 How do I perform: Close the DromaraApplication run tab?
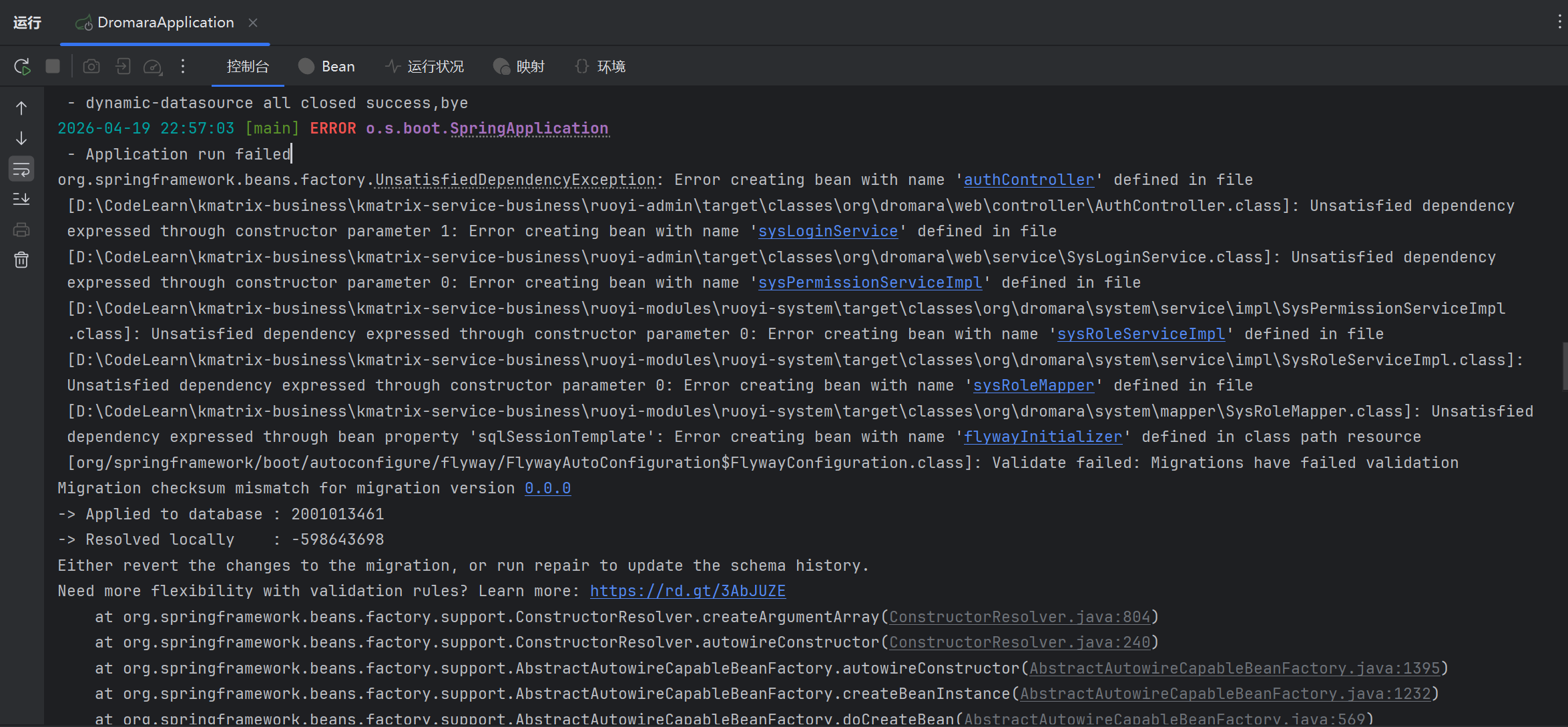(253, 23)
